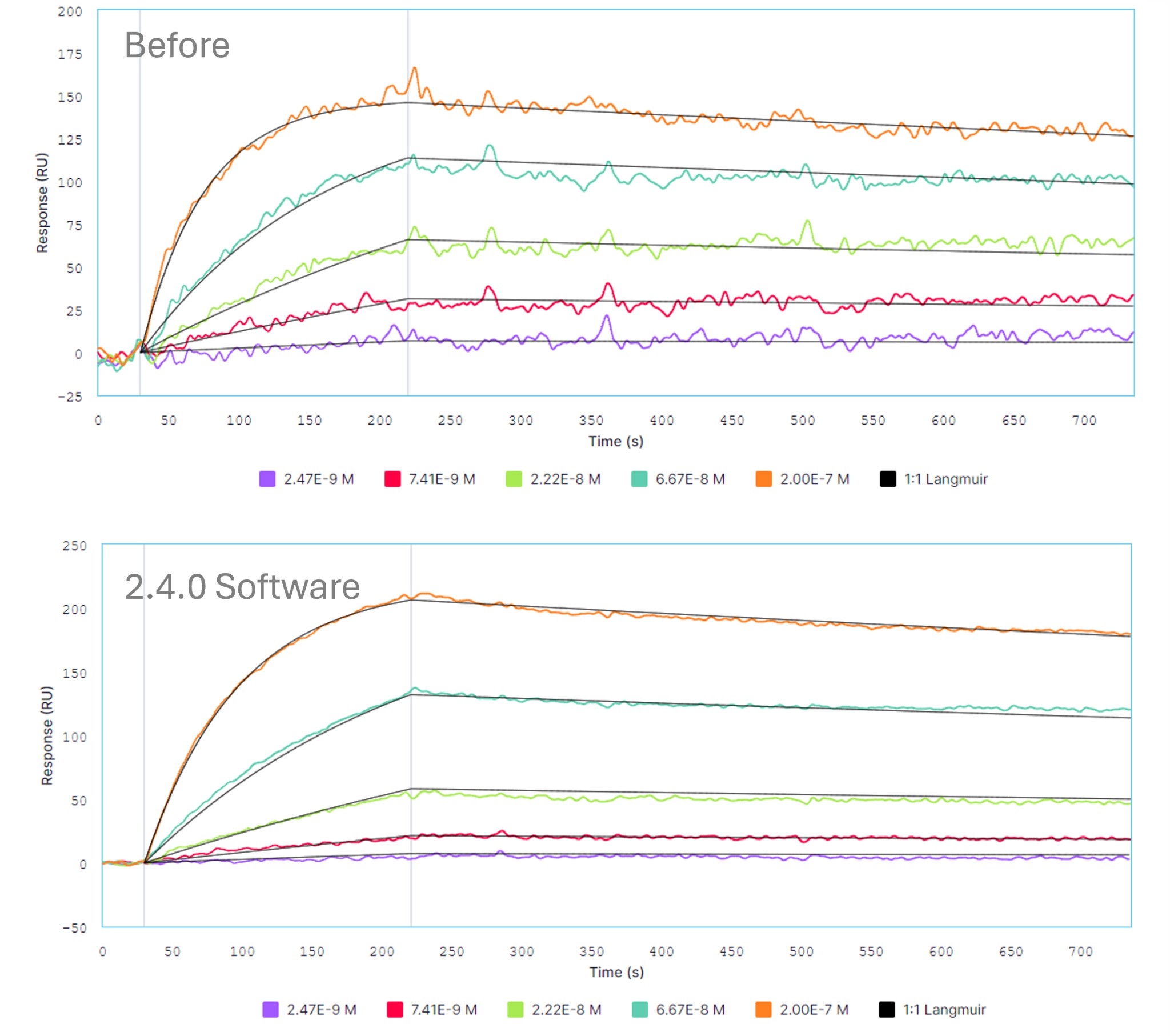The width and height of the screenshot is (1170, 1036).
Task: Click purple 2.47E-9 M swatch in top legend
Action: pyautogui.click(x=267, y=479)
